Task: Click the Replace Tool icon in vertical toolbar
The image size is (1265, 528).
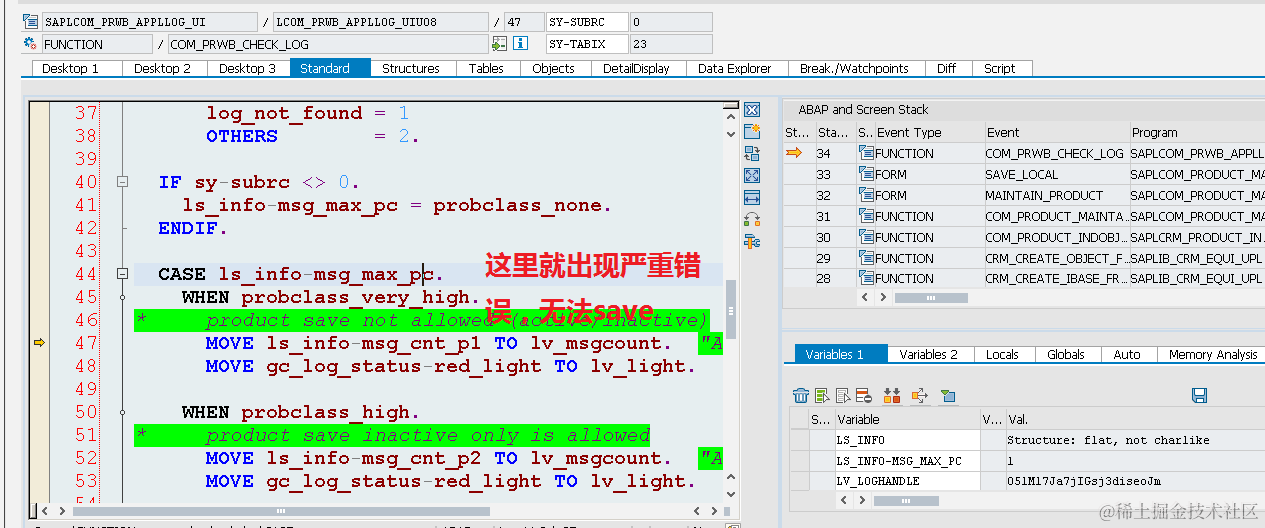Action: [752, 153]
